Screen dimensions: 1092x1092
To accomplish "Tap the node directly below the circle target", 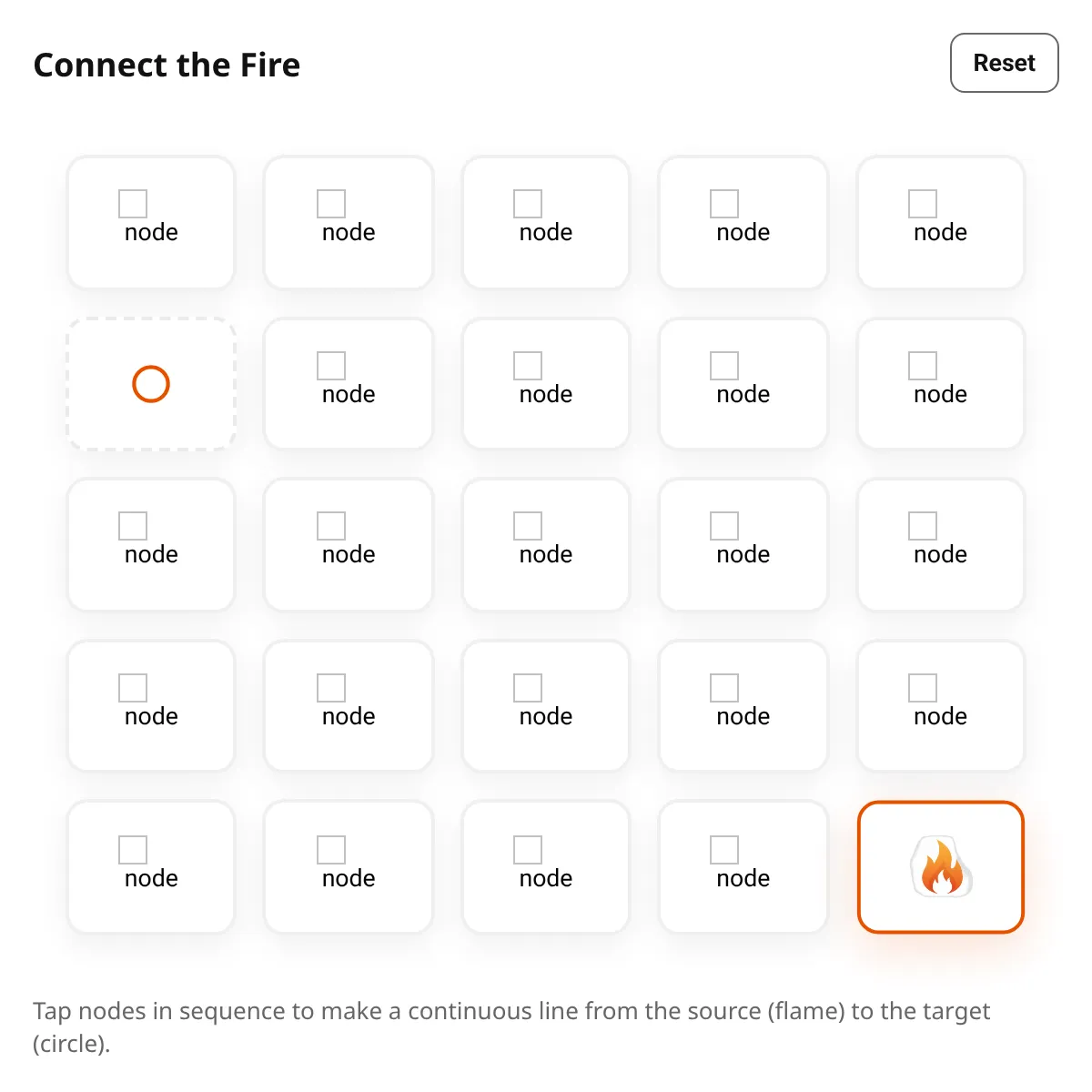I will pos(151,544).
